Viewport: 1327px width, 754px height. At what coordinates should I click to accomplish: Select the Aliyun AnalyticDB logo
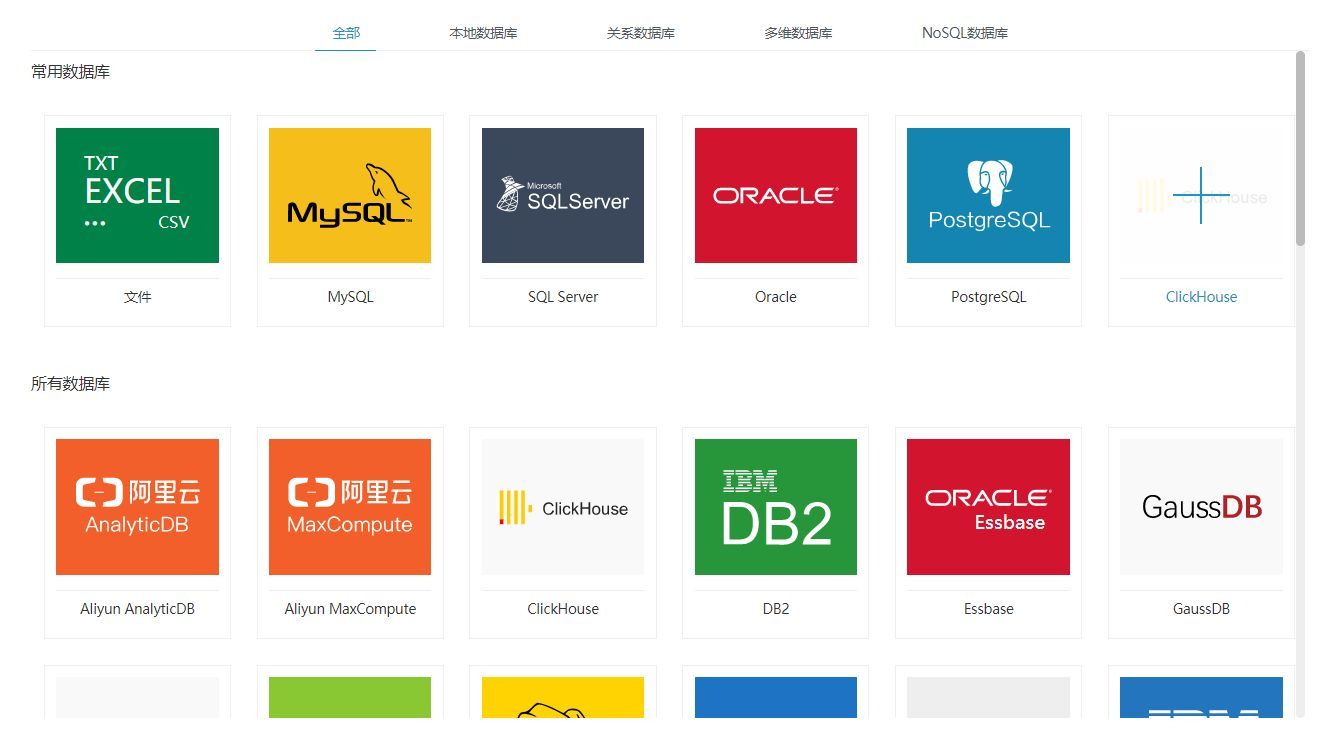coord(137,507)
